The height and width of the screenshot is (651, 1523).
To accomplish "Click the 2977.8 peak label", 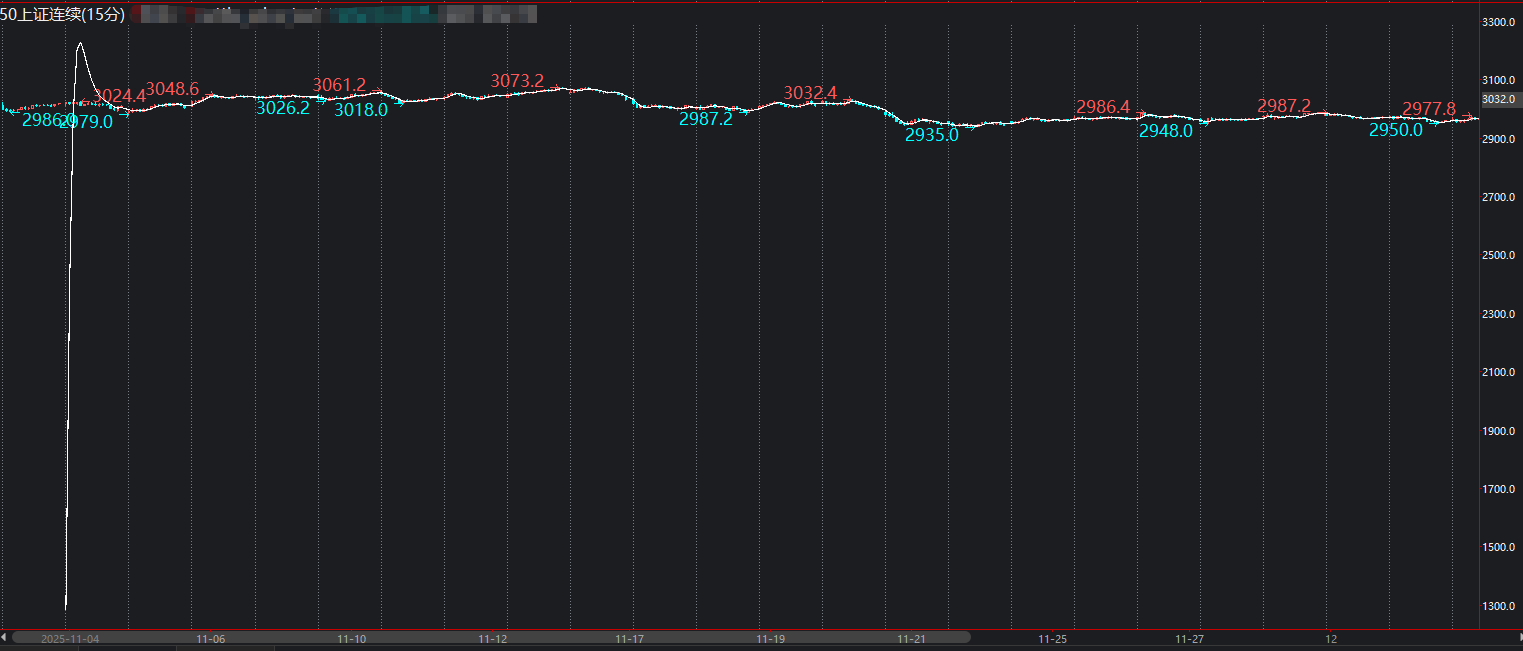I will point(1429,109).
